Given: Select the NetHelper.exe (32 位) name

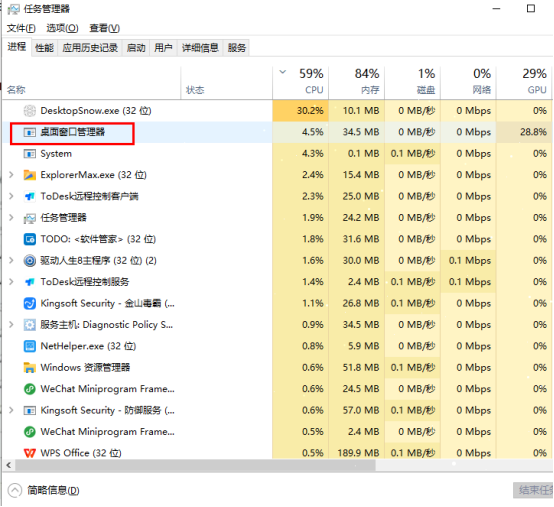Looking at the screenshot, I should 88,346.
